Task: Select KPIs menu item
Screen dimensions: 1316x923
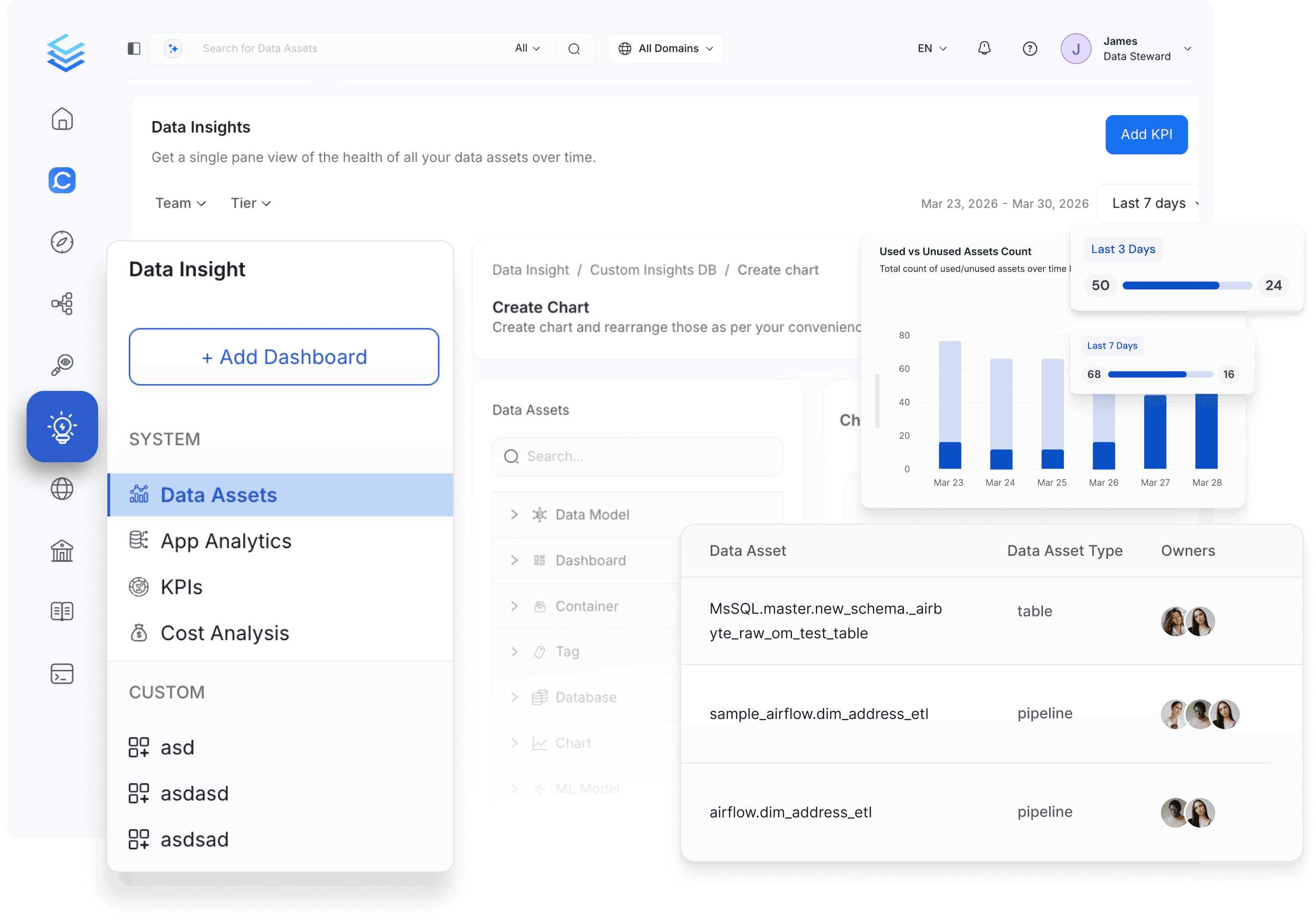Action: 280,587
